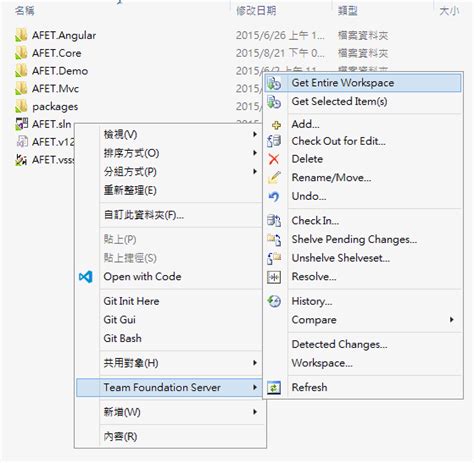Click the yellow plus Add icon
Image resolution: width=474 pixels, height=463 pixels.
click(276, 125)
